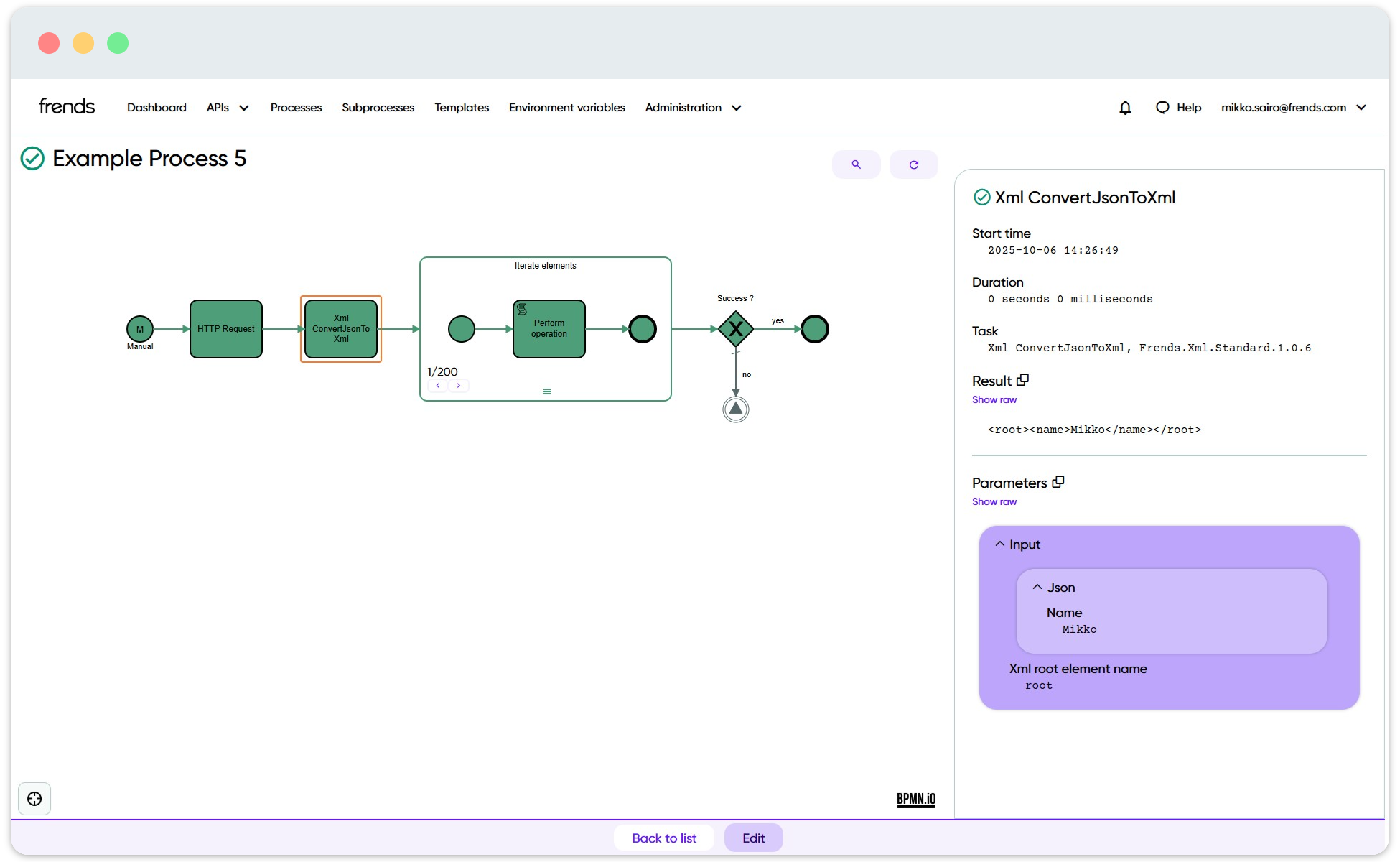1400x862 pixels.
Task: Select the HTTP Request task node
Action: (x=226, y=329)
